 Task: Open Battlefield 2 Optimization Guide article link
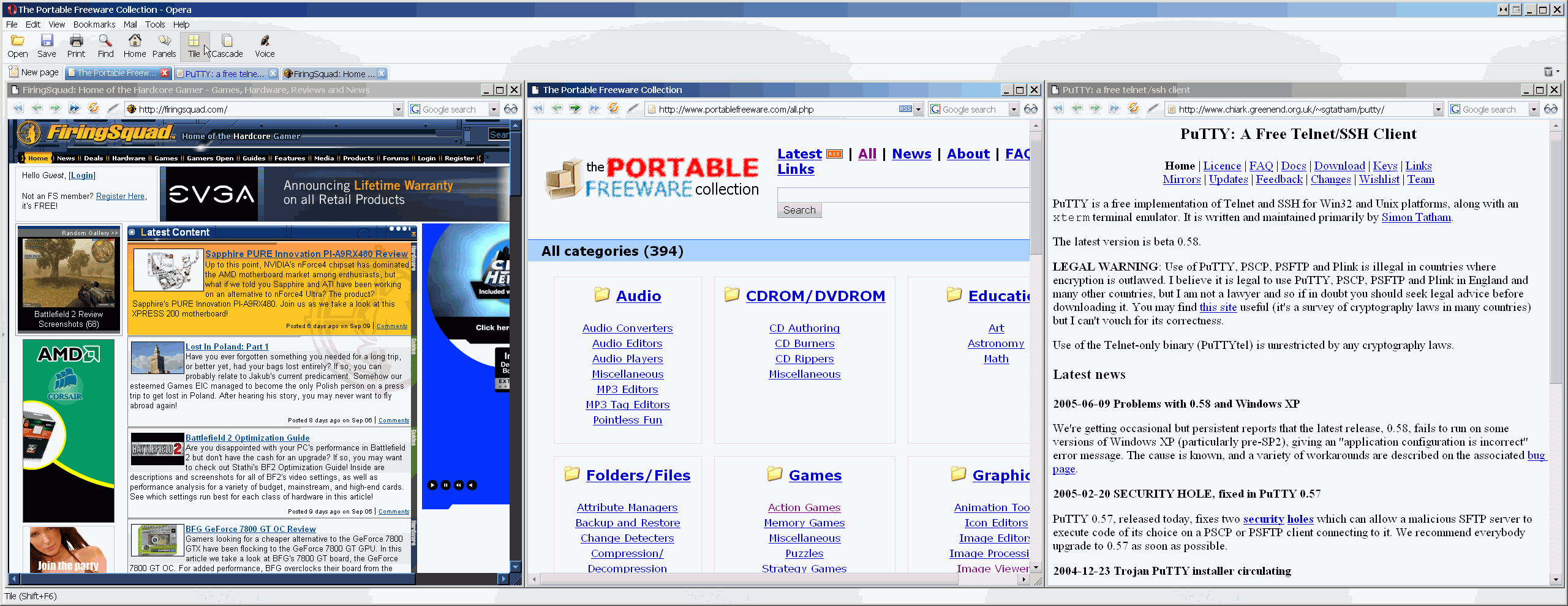247,438
